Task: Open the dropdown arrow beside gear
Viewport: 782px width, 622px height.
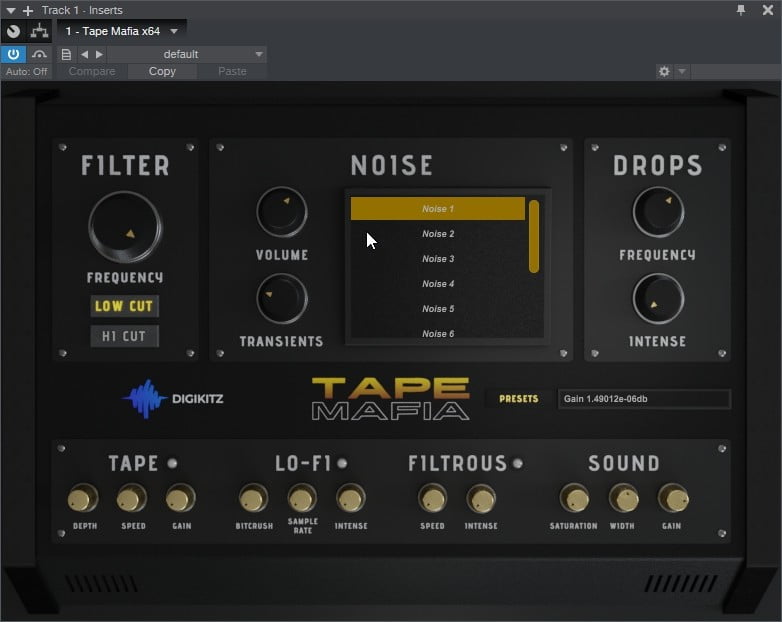Action: pyautogui.click(x=682, y=71)
